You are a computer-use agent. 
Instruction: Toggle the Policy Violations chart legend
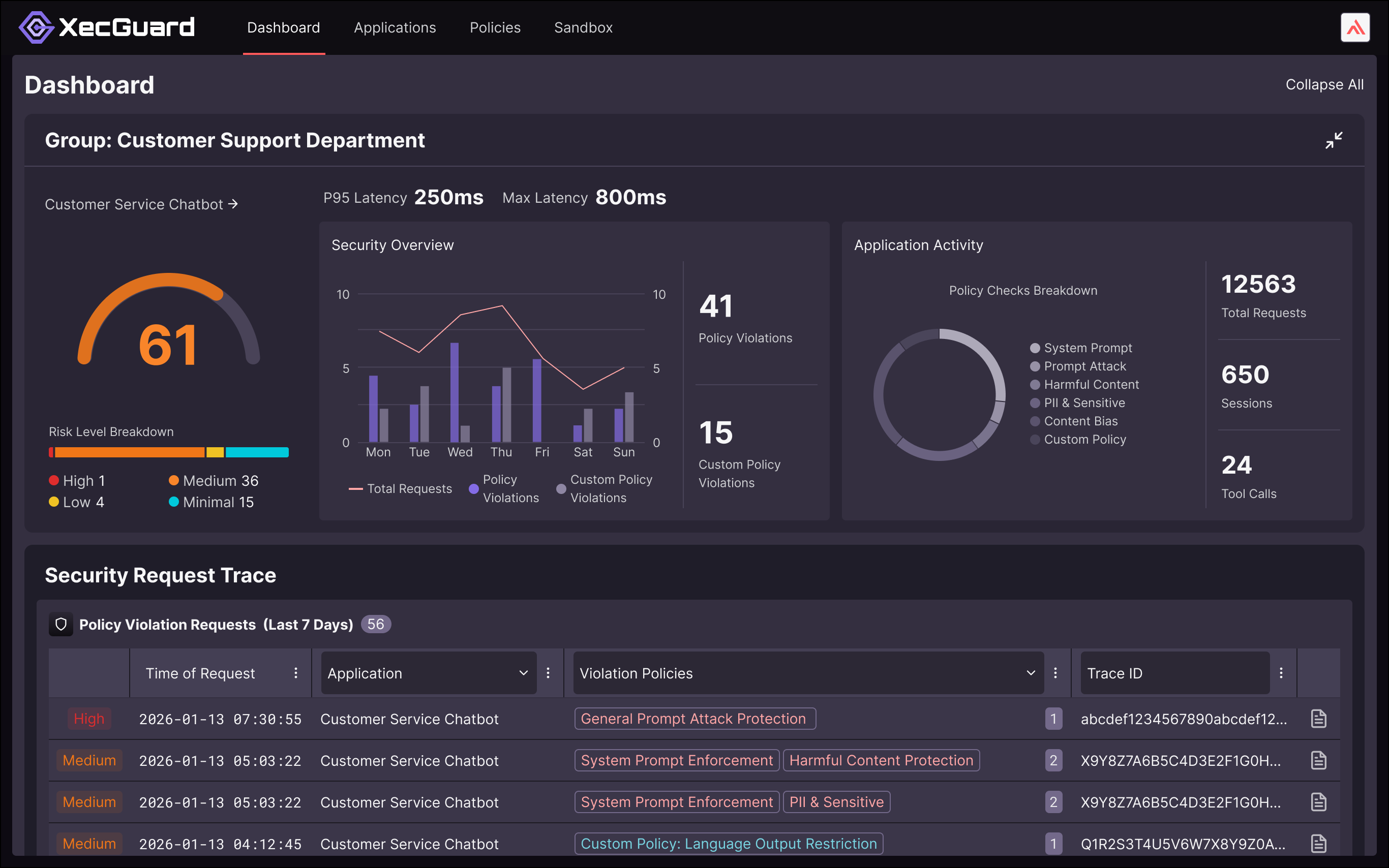pyautogui.click(x=504, y=488)
